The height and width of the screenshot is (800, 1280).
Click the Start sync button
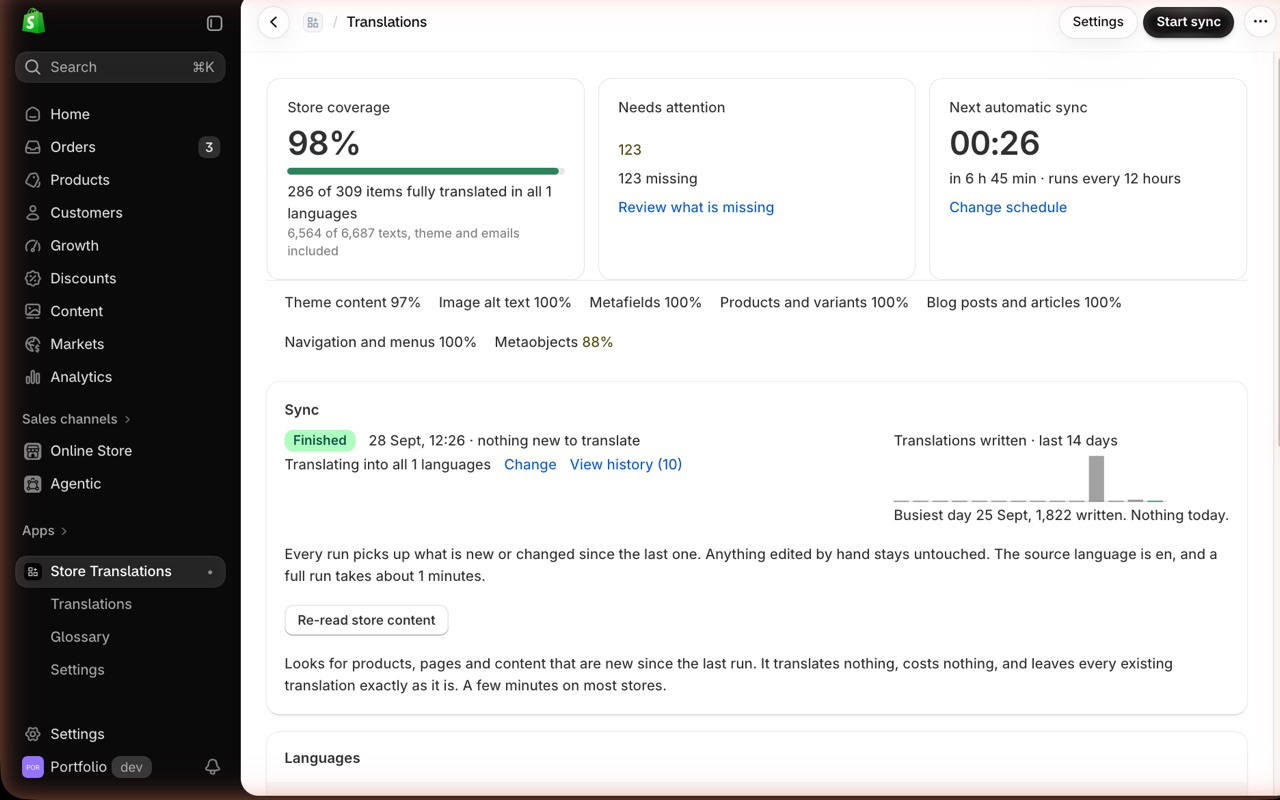1188,22
